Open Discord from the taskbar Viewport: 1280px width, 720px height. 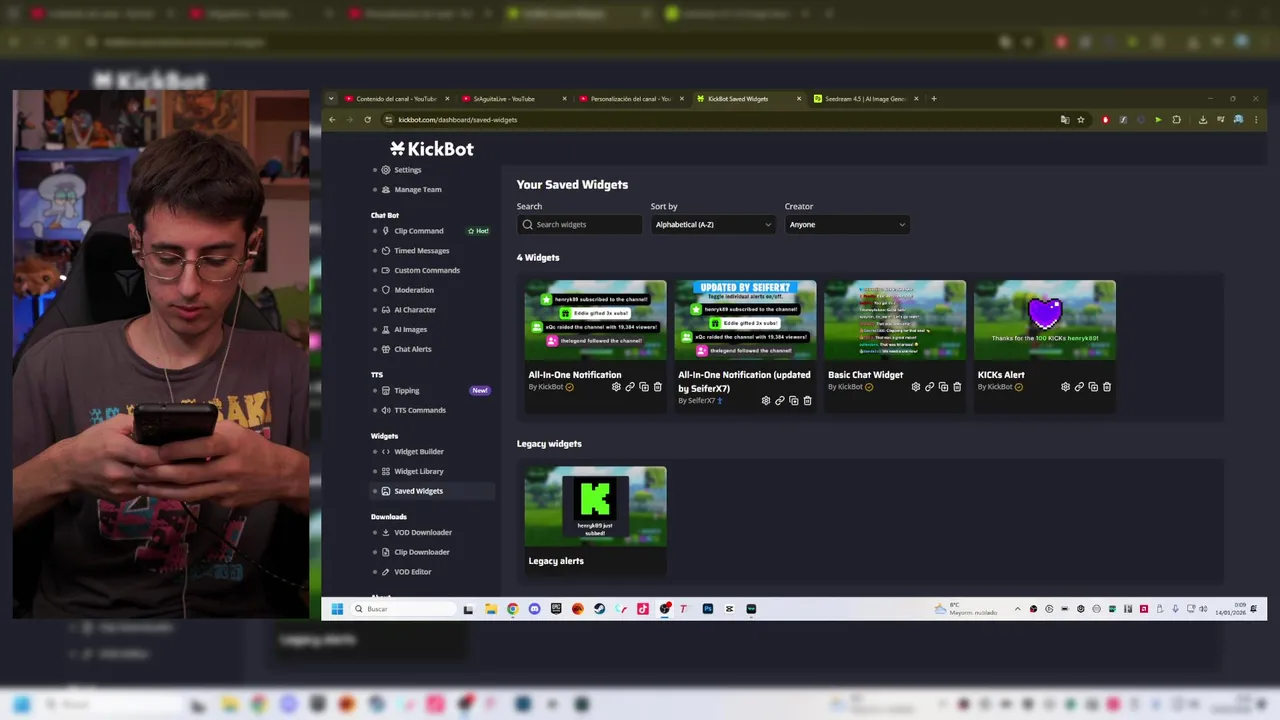(x=534, y=609)
